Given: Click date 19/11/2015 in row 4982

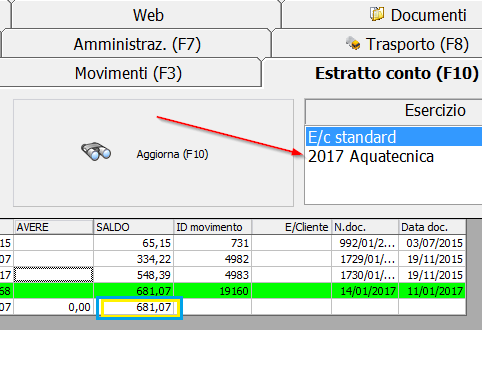Looking at the screenshot, I should click(x=432, y=259).
